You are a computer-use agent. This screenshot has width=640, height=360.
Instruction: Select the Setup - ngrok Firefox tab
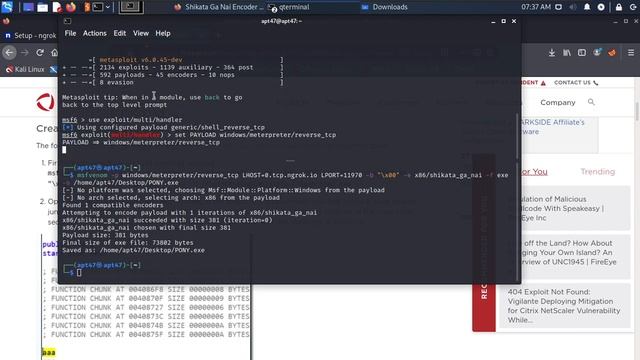31,36
